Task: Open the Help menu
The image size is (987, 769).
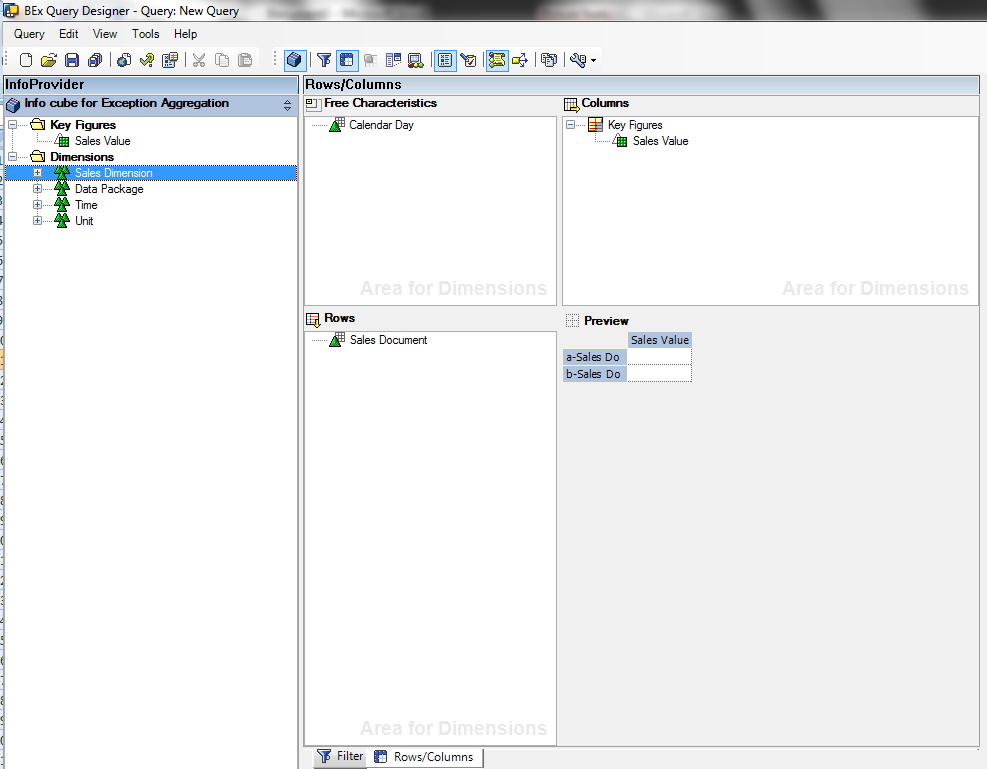Action: pyautogui.click(x=185, y=34)
